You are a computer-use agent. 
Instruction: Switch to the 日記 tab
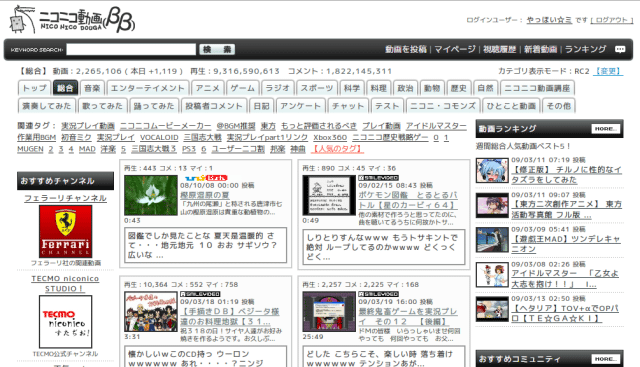[261, 106]
